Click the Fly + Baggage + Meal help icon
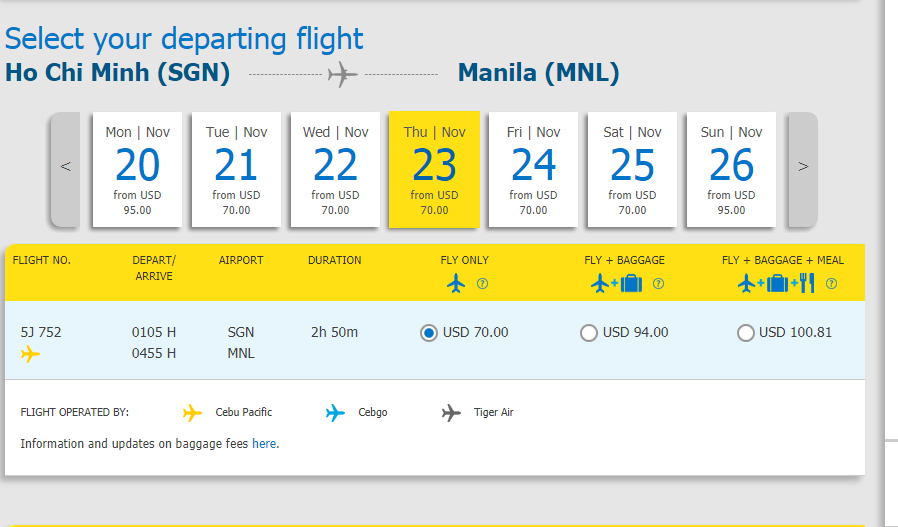898x527 pixels. [x=831, y=284]
